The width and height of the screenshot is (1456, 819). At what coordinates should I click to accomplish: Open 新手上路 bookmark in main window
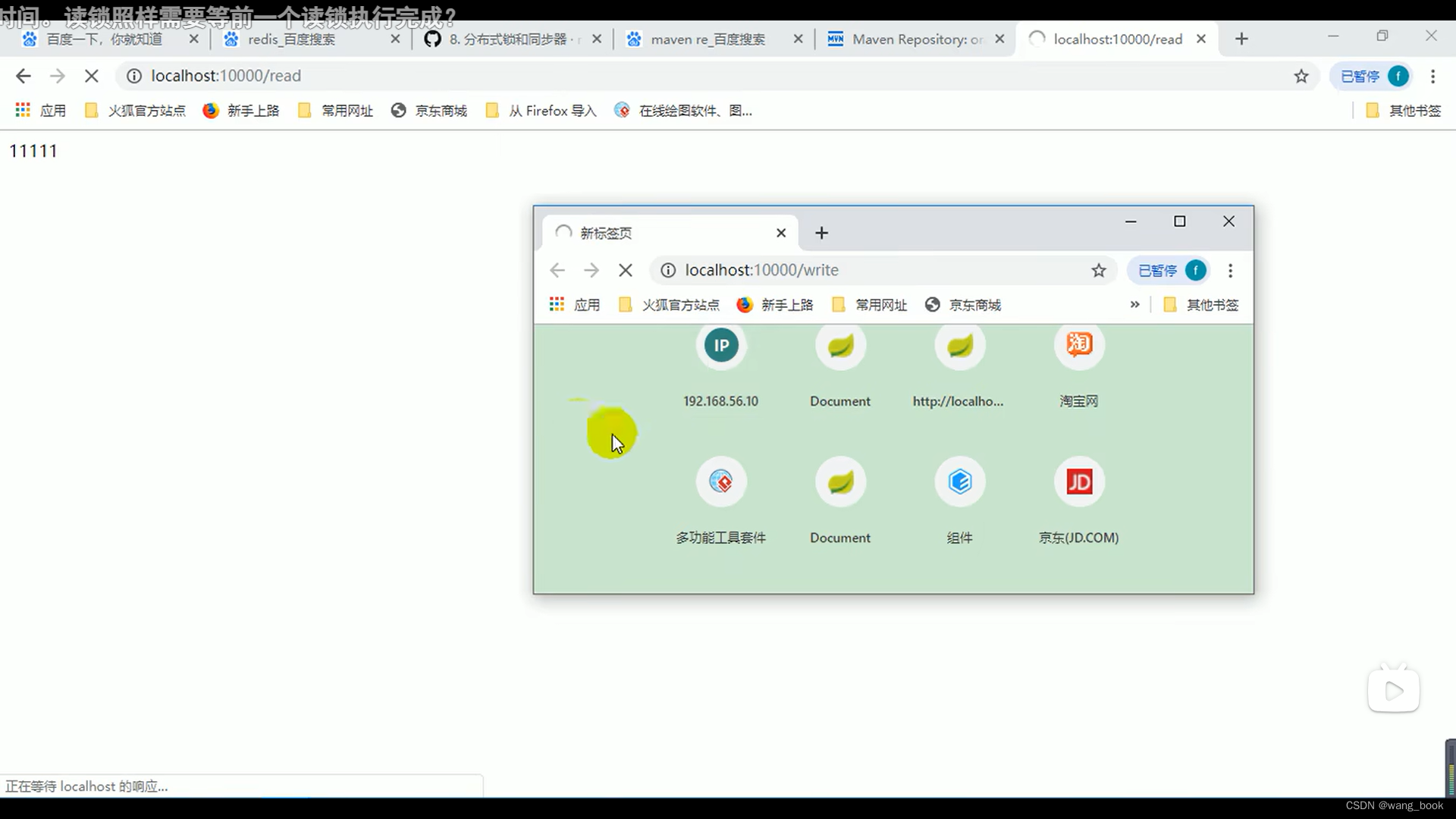click(x=241, y=111)
